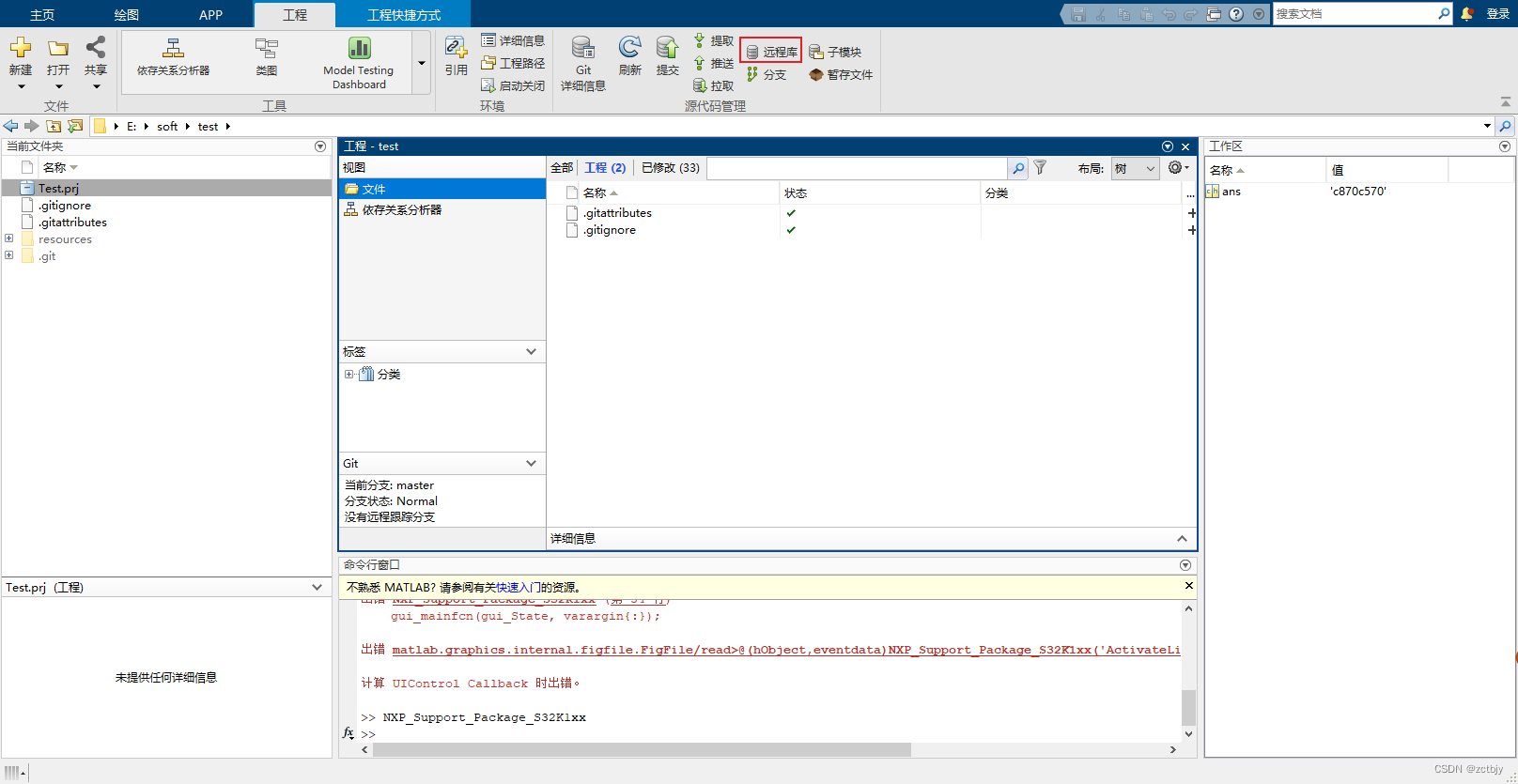This screenshot has height=784, width=1518.
Task: Open the 远程库 (Remote) dialog
Action: 771,52
